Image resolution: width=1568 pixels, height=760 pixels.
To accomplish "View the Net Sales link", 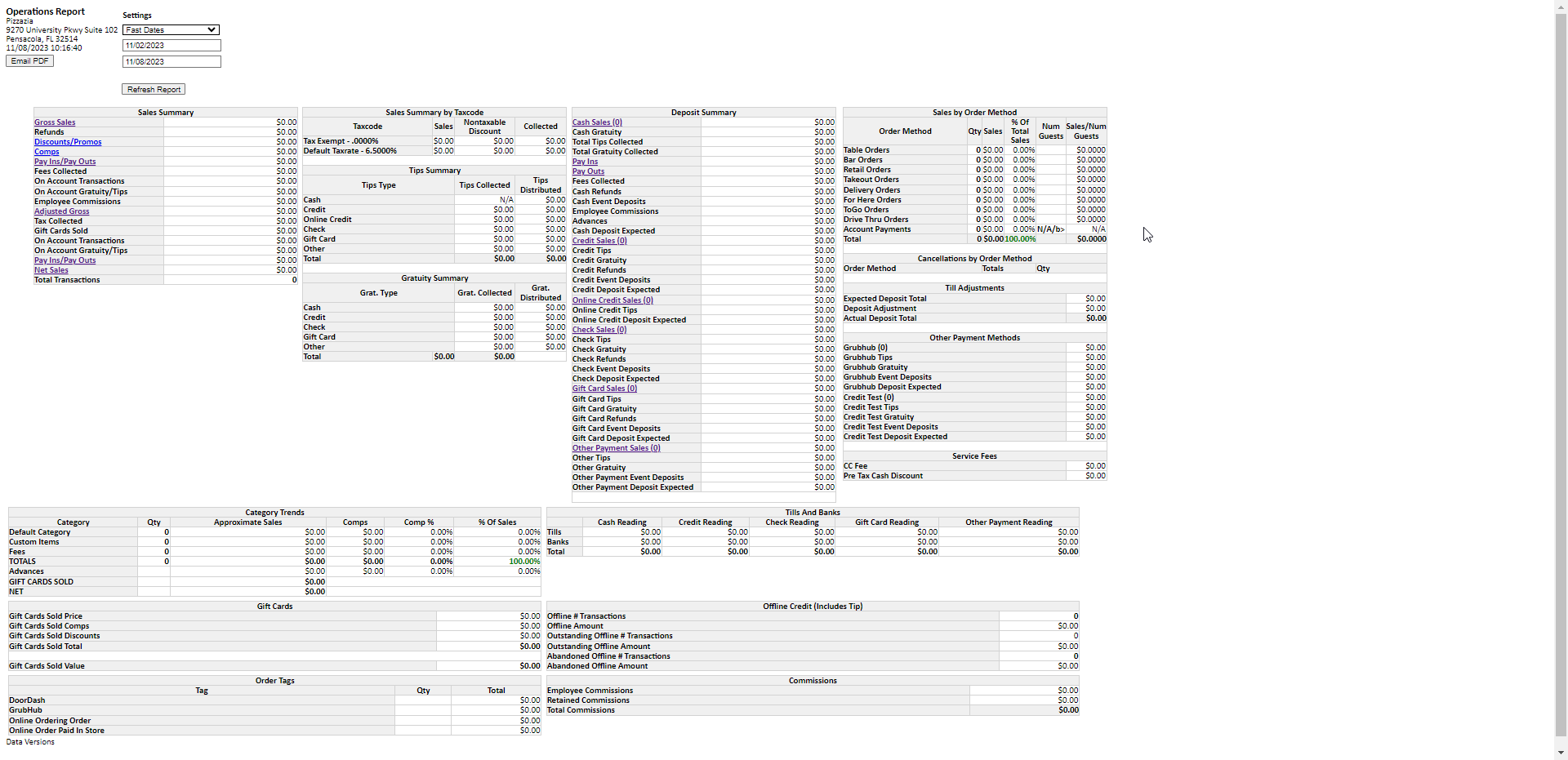I will (x=51, y=270).
